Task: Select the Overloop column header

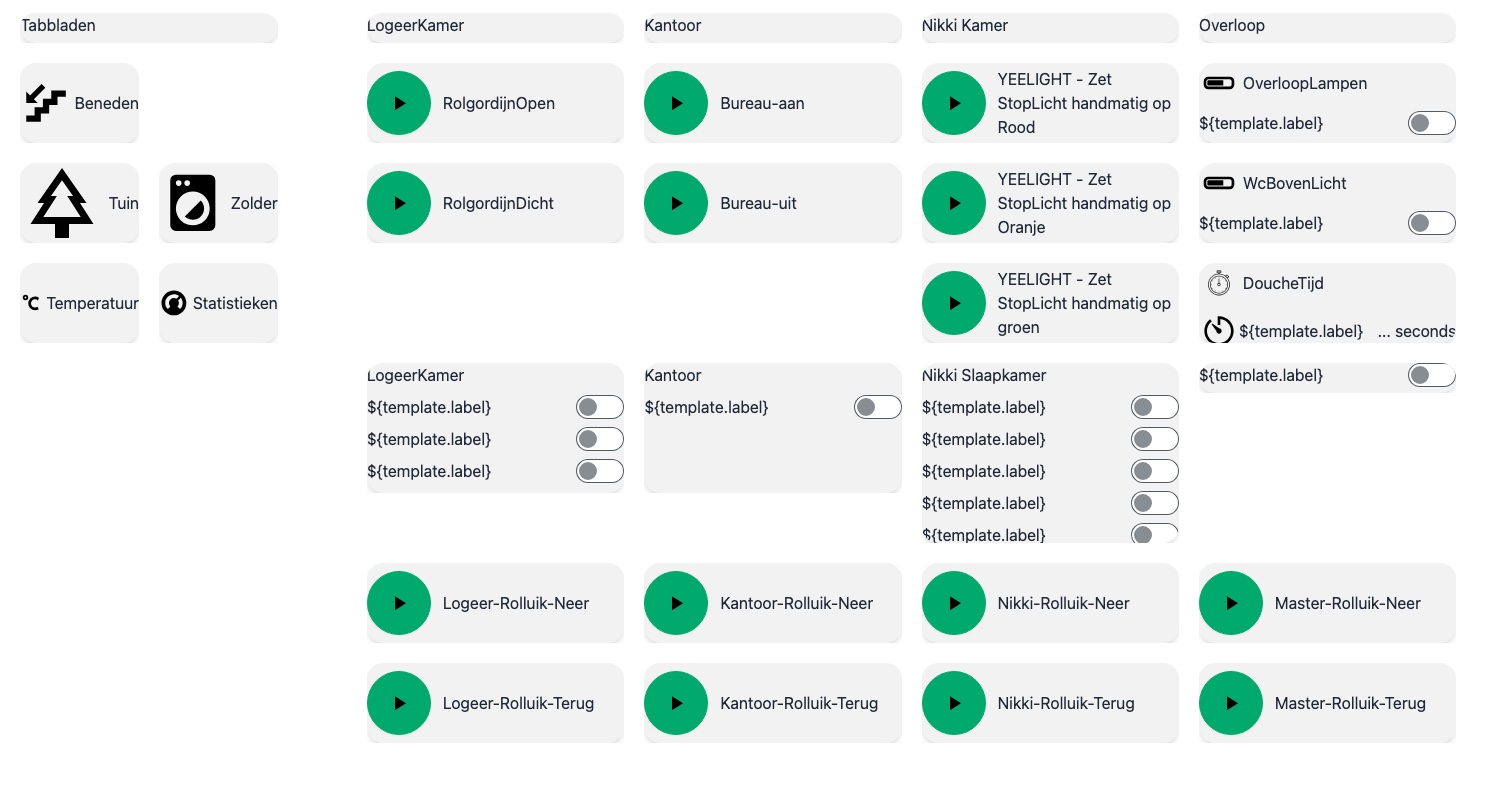Action: [x=1327, y=27]
